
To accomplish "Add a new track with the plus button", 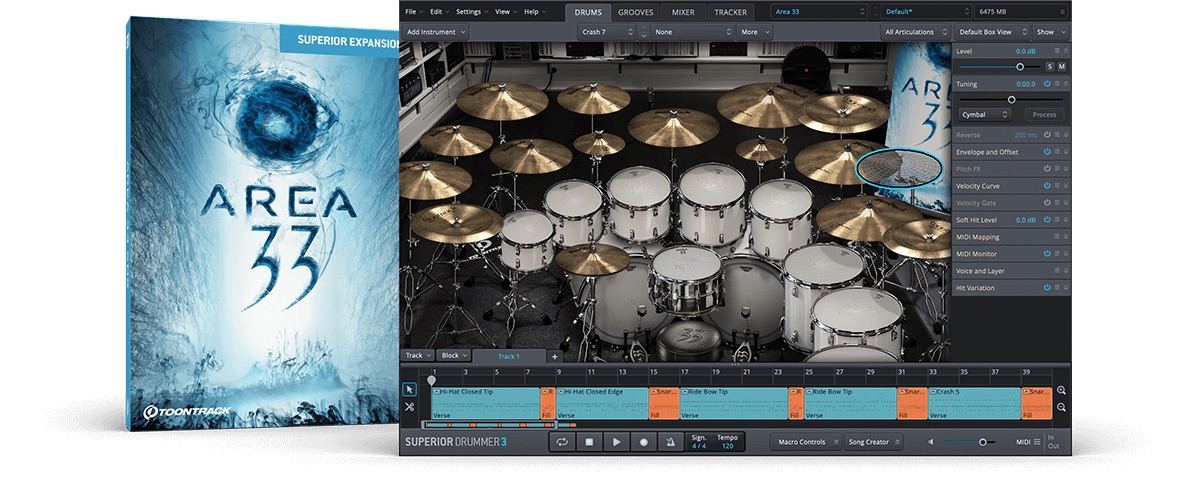I will point(555,356).
